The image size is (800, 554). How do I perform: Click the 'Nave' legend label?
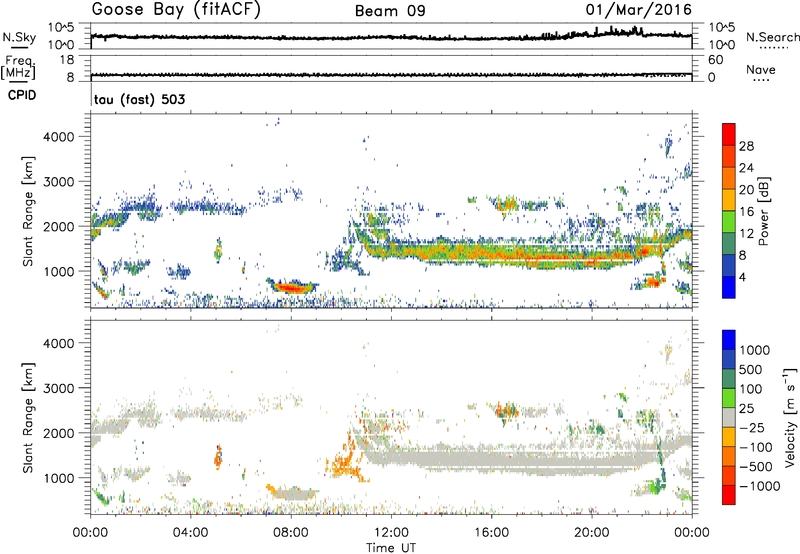761,69
